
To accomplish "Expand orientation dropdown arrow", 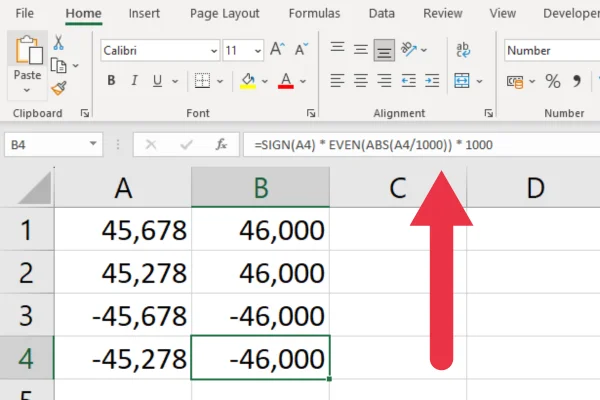I will tap(424, 50).
